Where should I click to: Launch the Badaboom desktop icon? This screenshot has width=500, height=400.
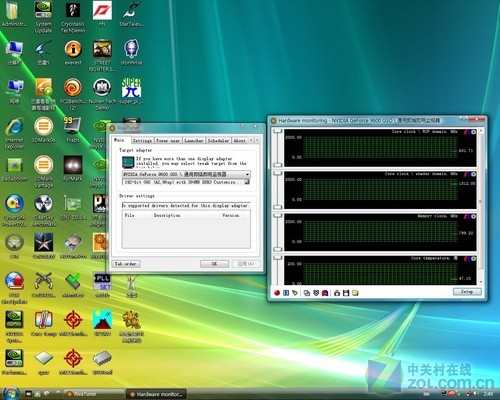click(x=14, y=169)
